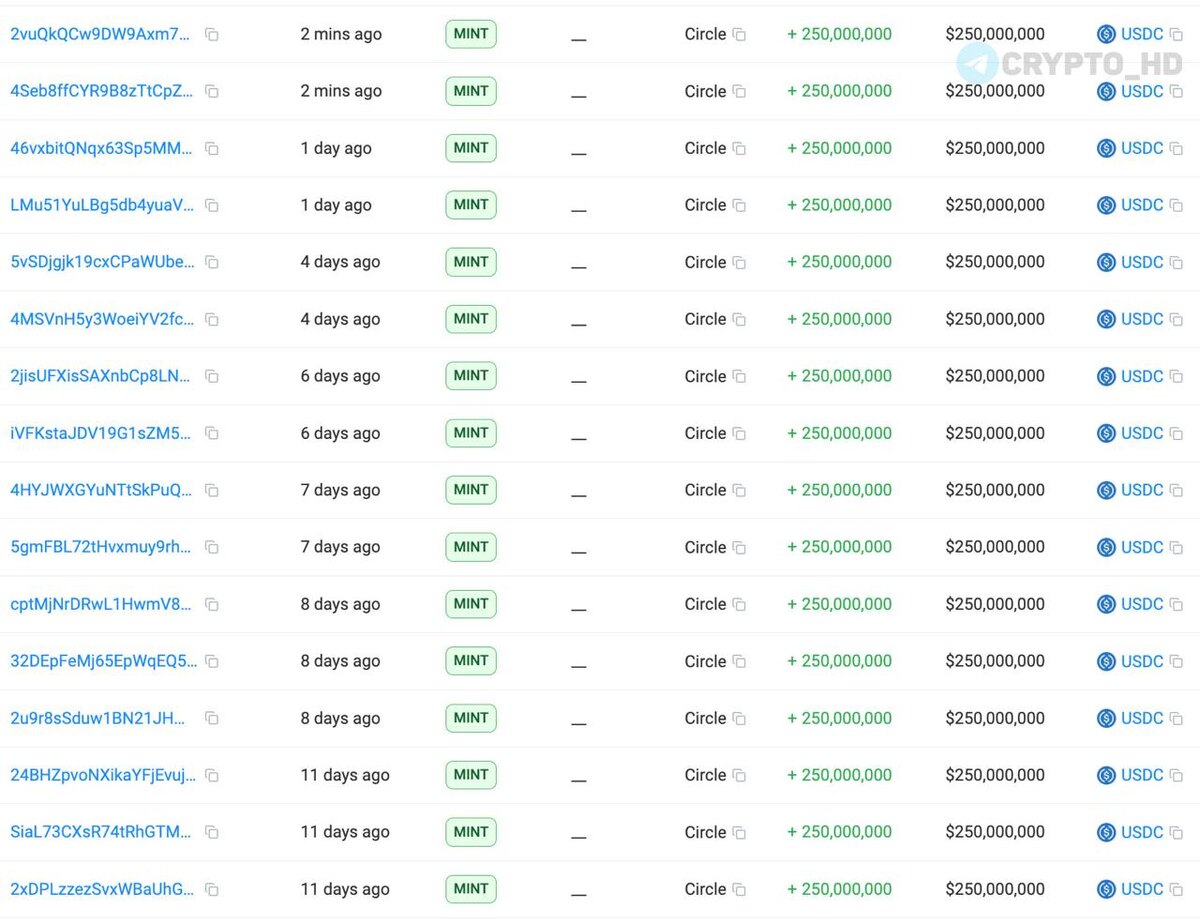The width and height of the screenshot is (1200, 924).
Task: Open Circle account in 2xDPLzzez row
Action: coord(705,889)
